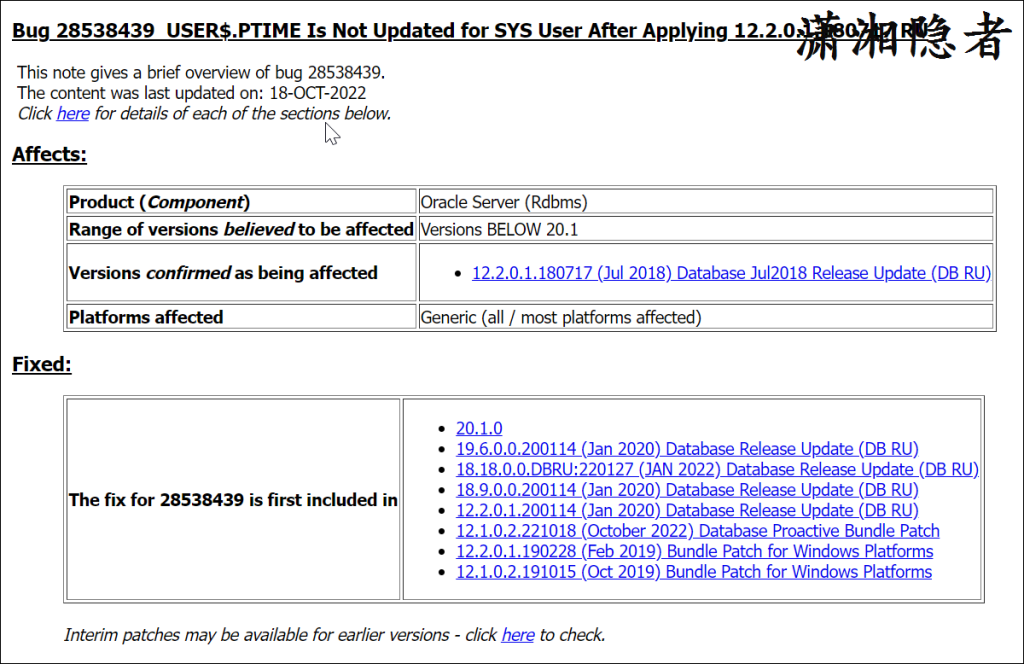Screen dimensions: 1024x664
Task: Click the 'last updated on: 18-OCT-2022' line
Action: point(191,93)
